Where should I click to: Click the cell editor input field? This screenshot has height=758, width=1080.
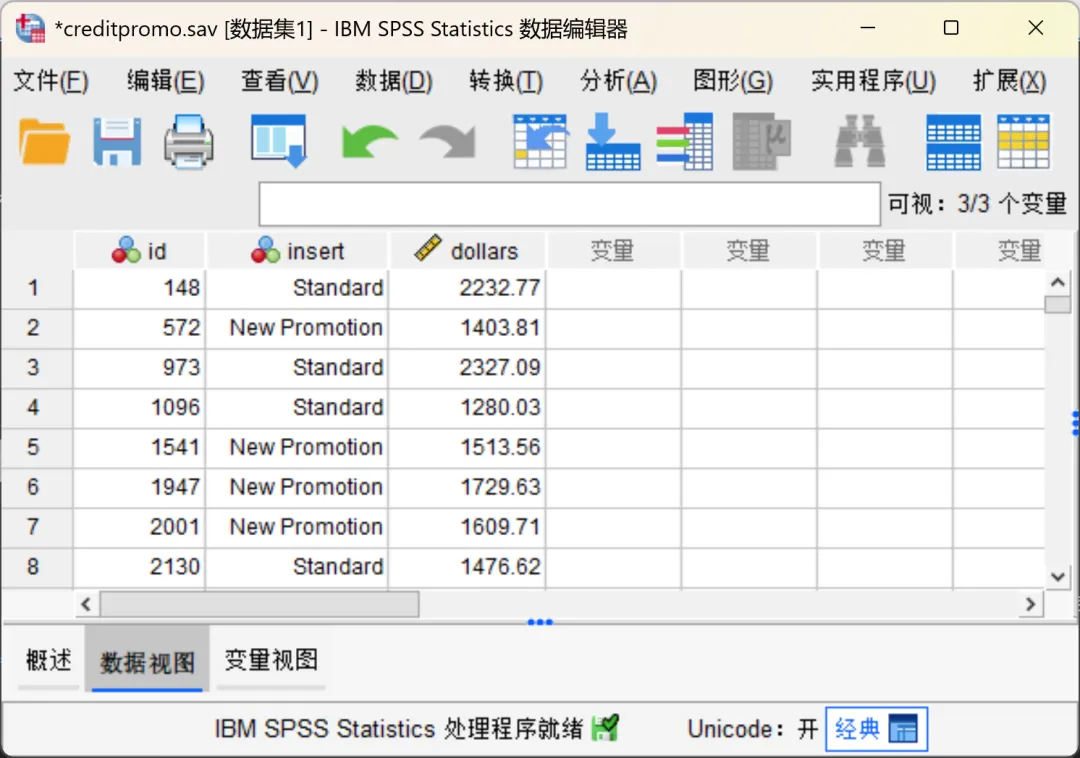pos(570,204)
